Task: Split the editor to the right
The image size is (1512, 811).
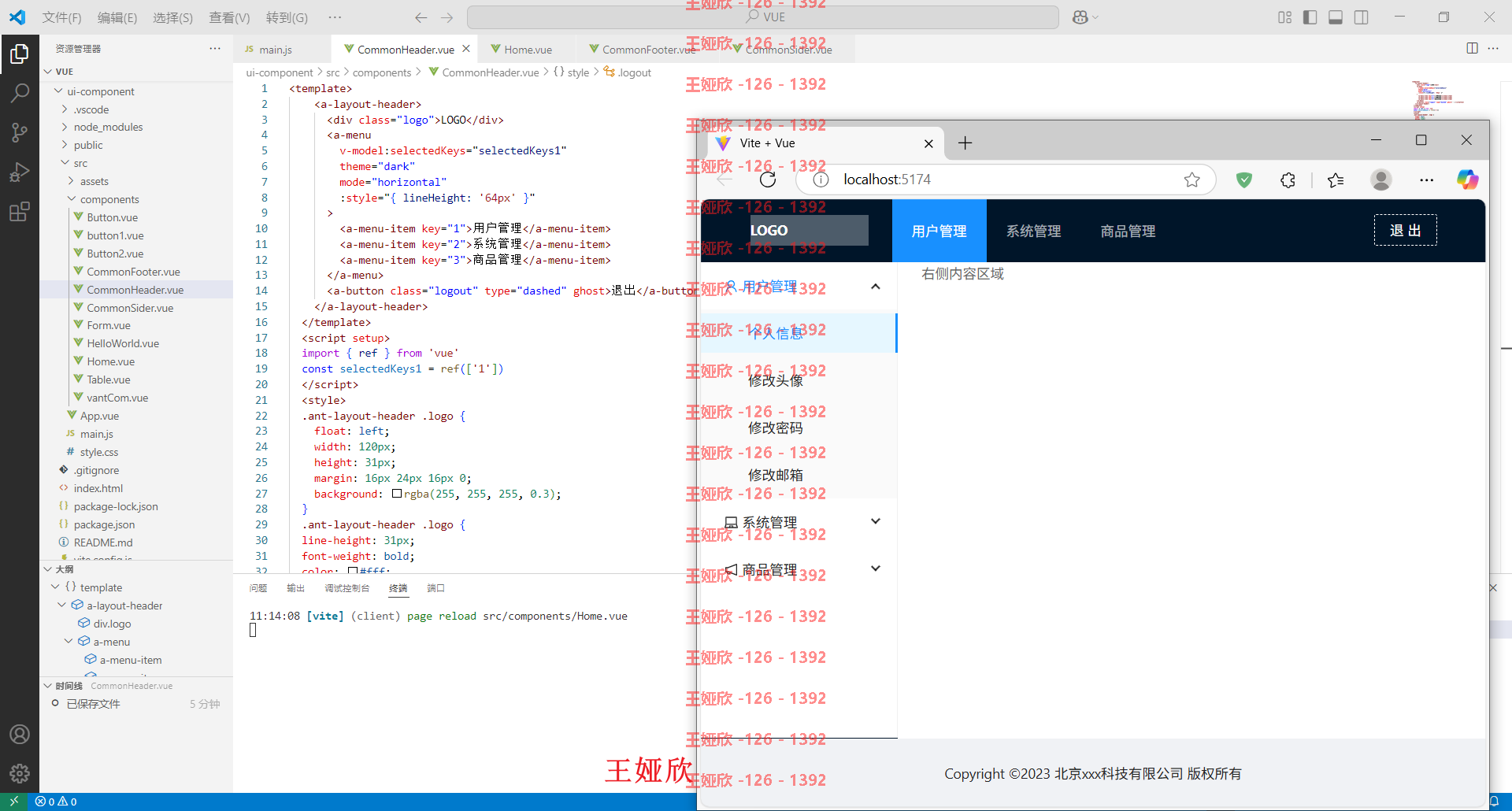Action: 1472,48
